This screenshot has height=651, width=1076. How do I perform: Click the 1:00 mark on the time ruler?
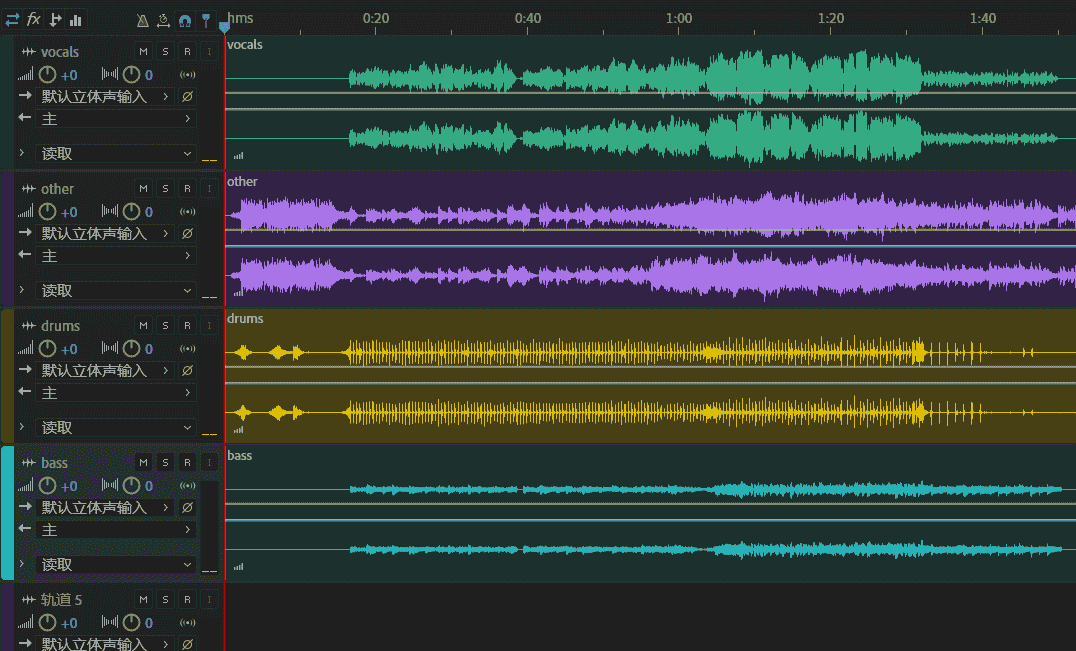tap(678, 19)
